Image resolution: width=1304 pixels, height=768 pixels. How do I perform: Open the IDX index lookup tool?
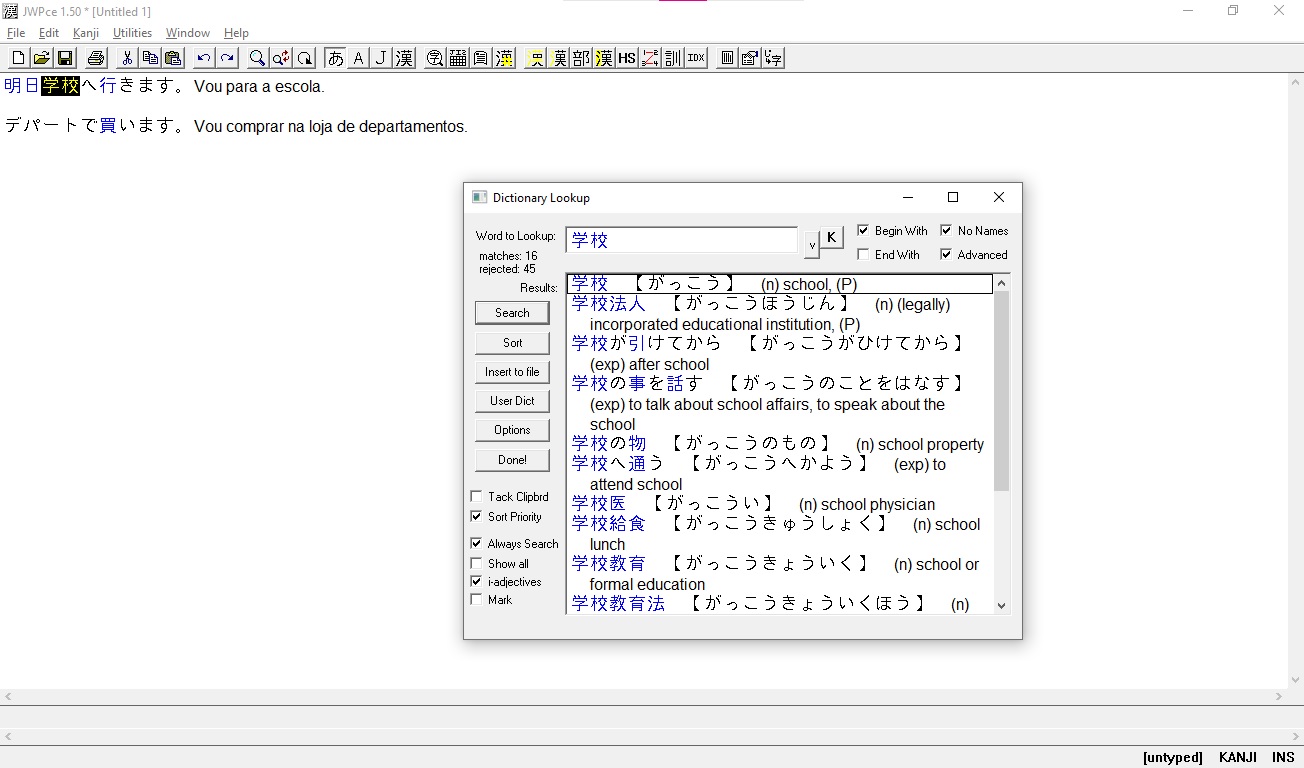[696, 58]
